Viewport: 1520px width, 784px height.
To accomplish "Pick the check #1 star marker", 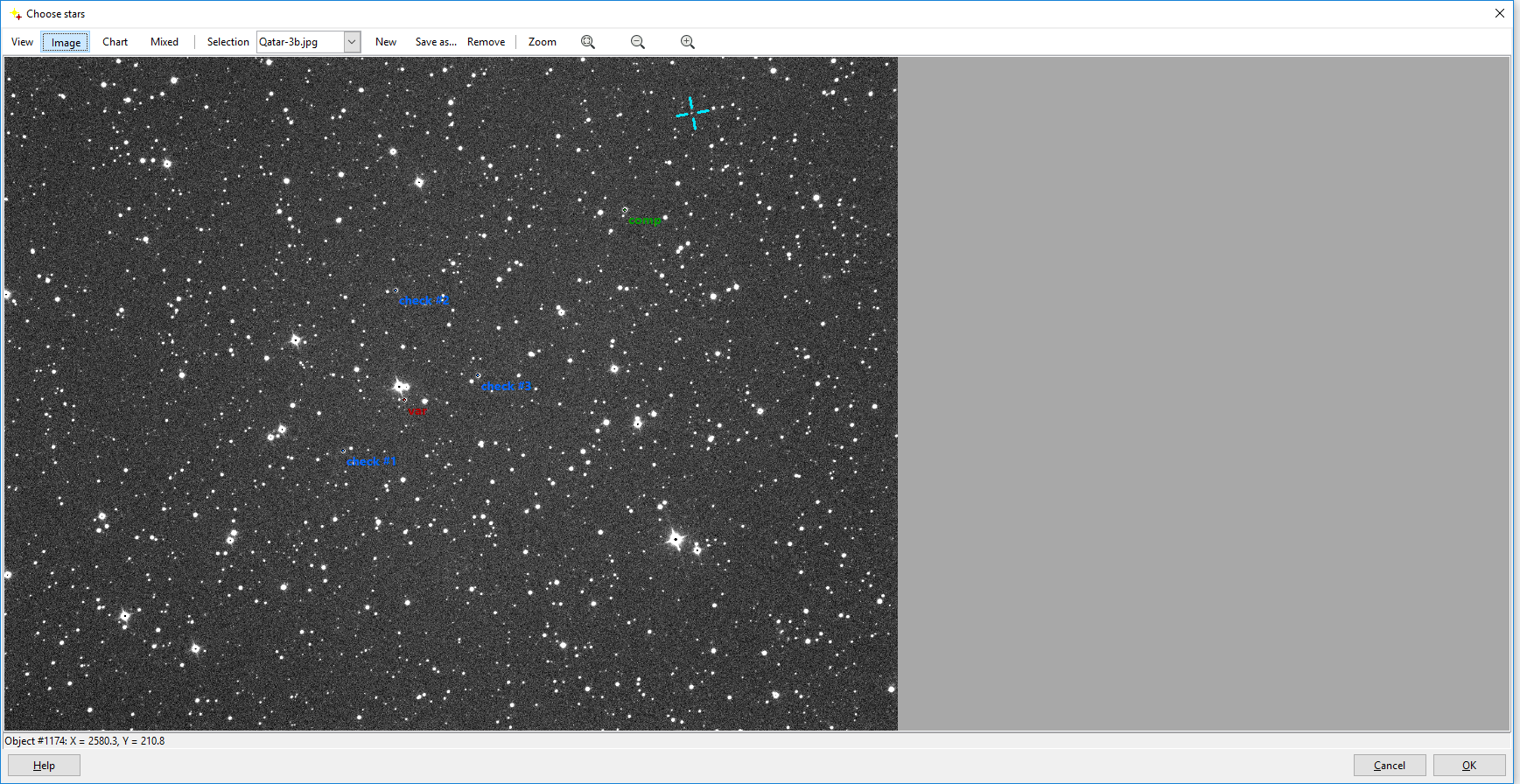I will tap(343, 451).
